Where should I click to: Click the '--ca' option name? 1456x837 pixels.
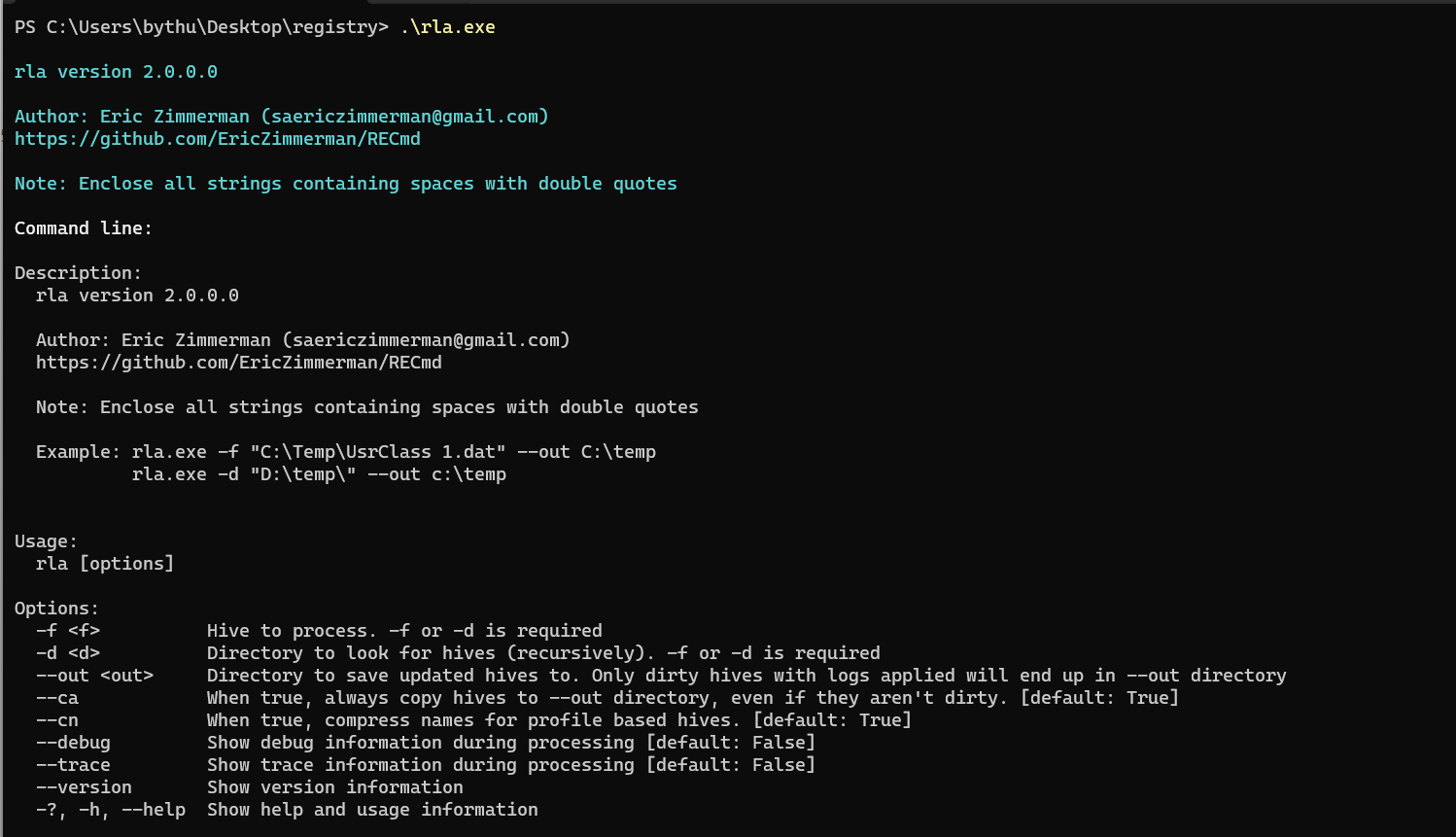[x=57, y=698]
